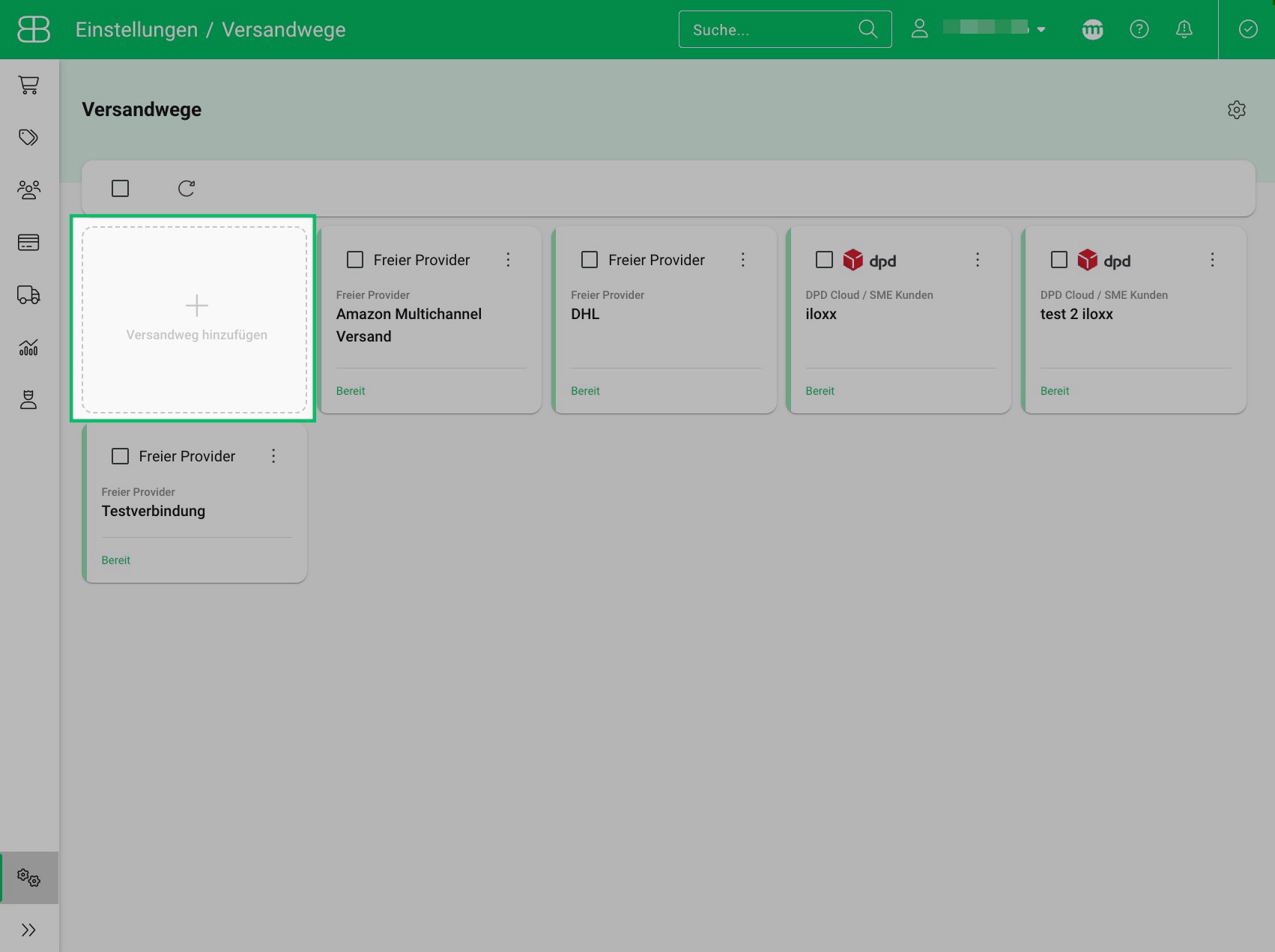Add a new Versandweg via plus tile
Viewport: 1275px width, 952px height.
pyautogui.click(x=195, y=320)
